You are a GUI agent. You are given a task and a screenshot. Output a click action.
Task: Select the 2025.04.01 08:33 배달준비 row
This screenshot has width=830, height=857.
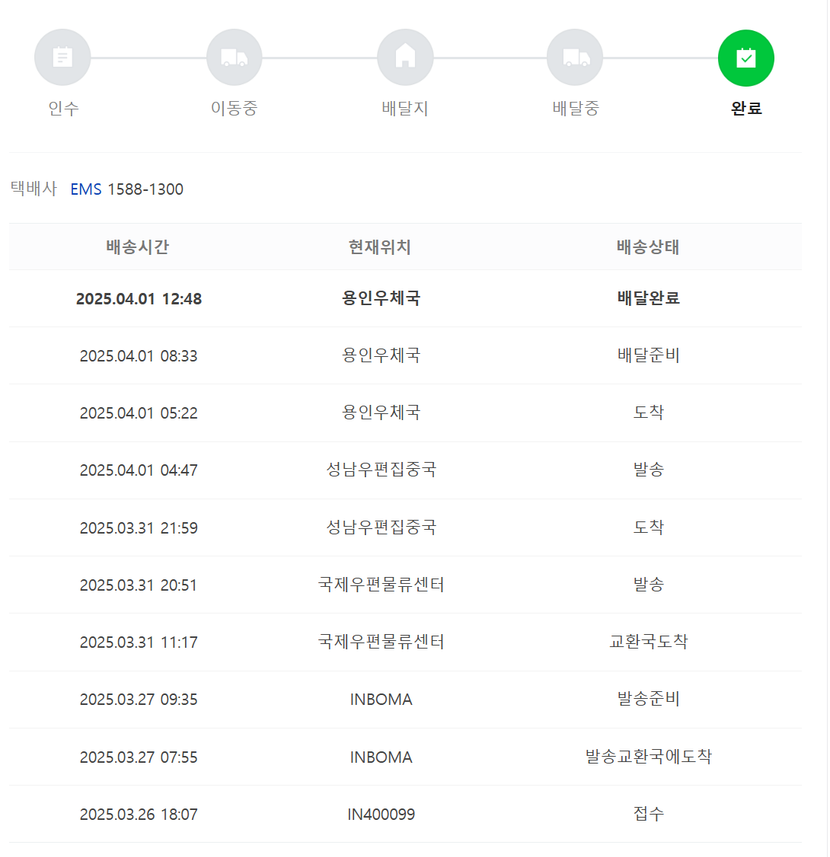pos(405,356)
